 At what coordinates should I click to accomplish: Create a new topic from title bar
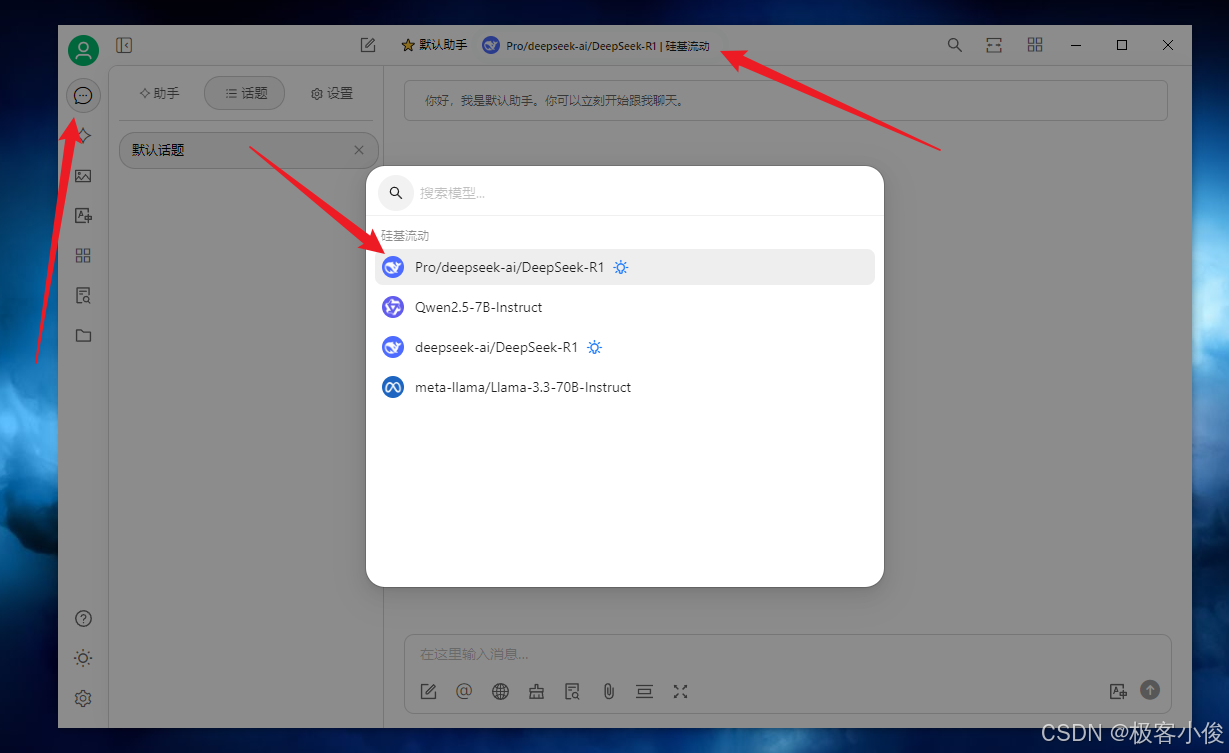368,45
